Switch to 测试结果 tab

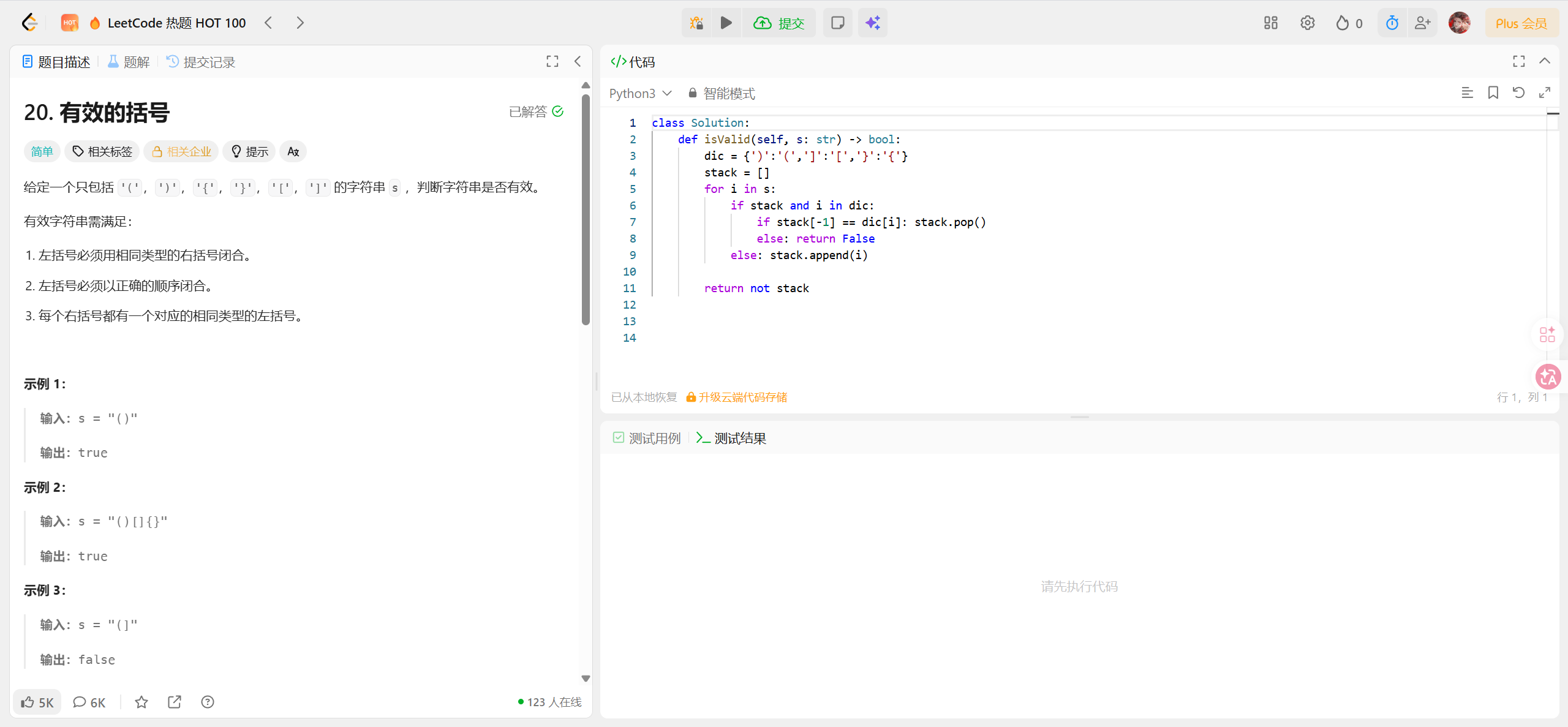point(731,438)
